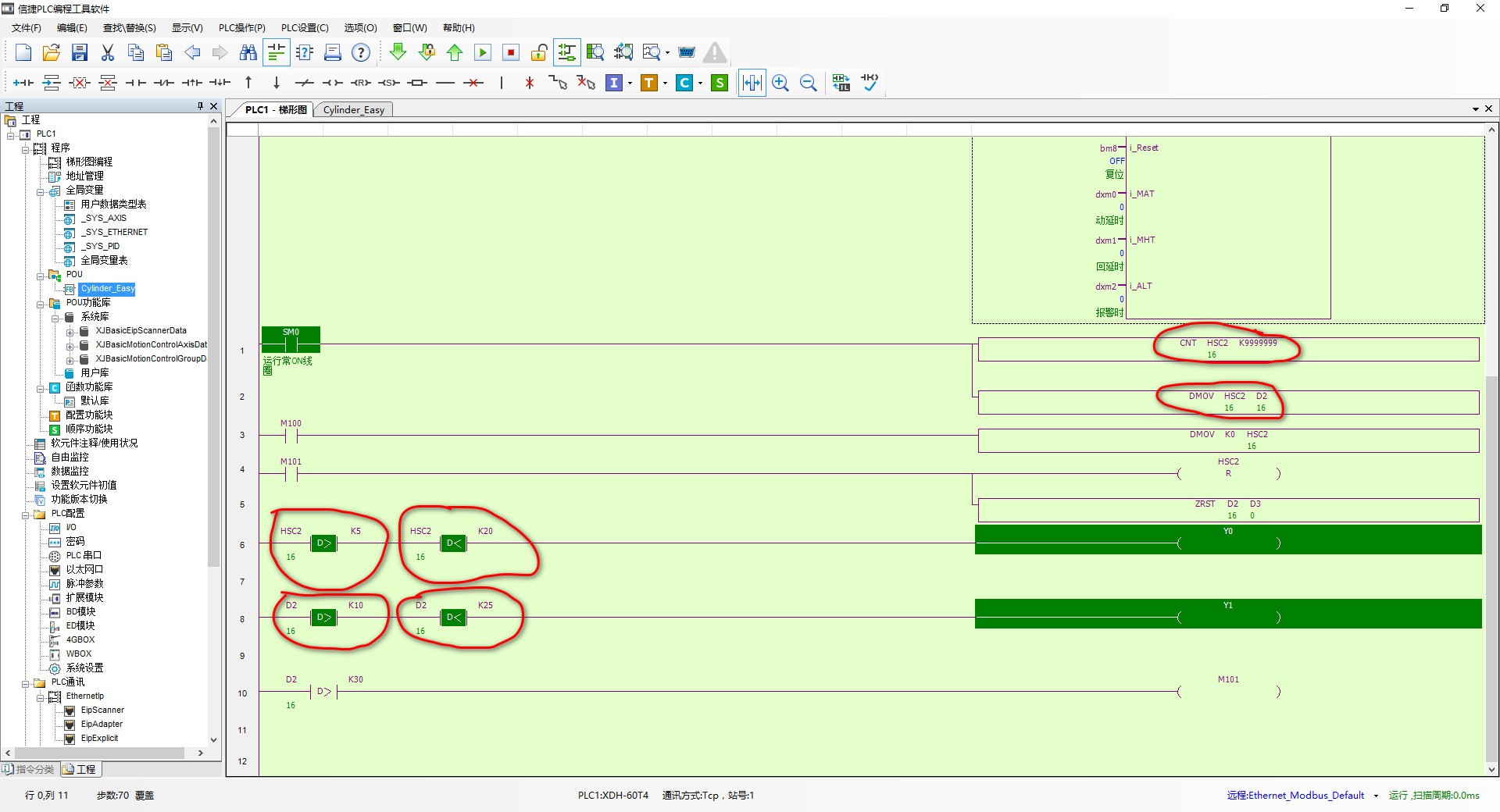The image size is (1500, 812).
Task: Click the binoculars find icon
Action: 248,52
